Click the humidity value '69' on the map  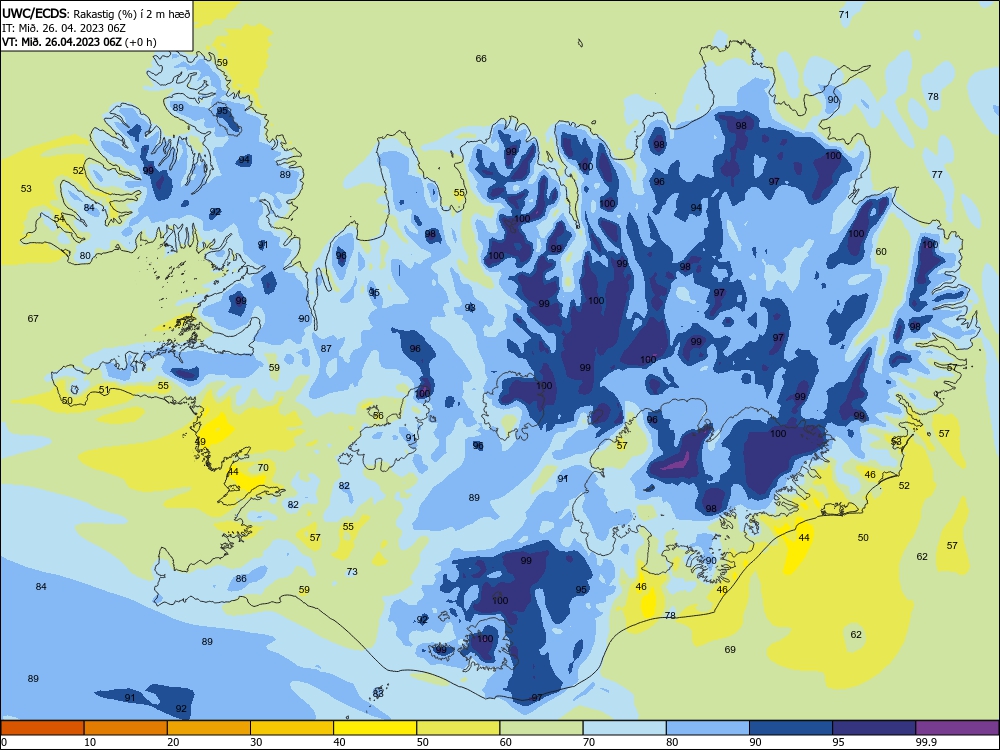click(730, 649)
